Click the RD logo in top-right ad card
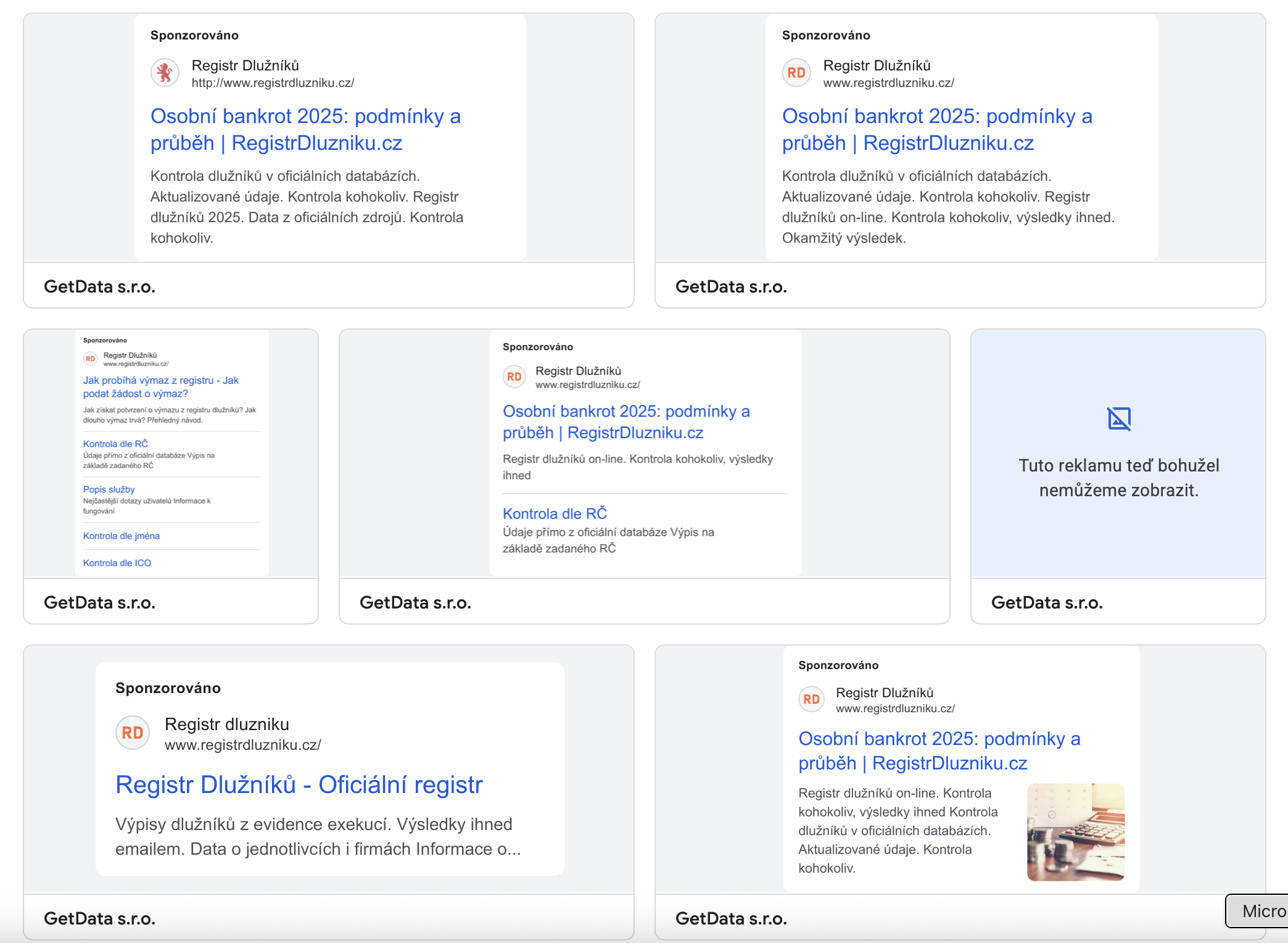Screen dimensions: 1288x943 tap(796, 73)
